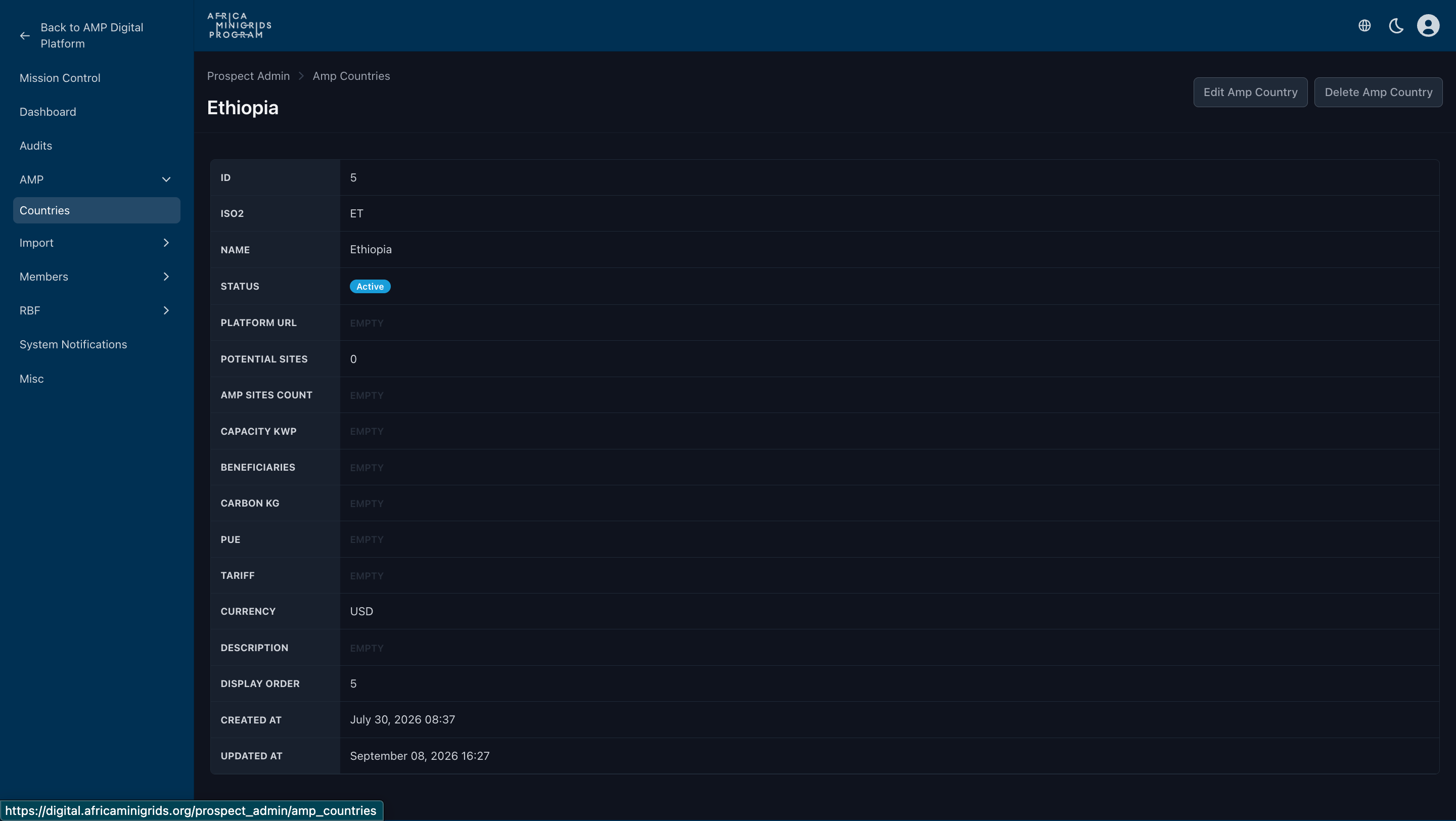This screenshot has height=821, width=1456.
Task: Click the Active status badge
Action: point(370,287)
